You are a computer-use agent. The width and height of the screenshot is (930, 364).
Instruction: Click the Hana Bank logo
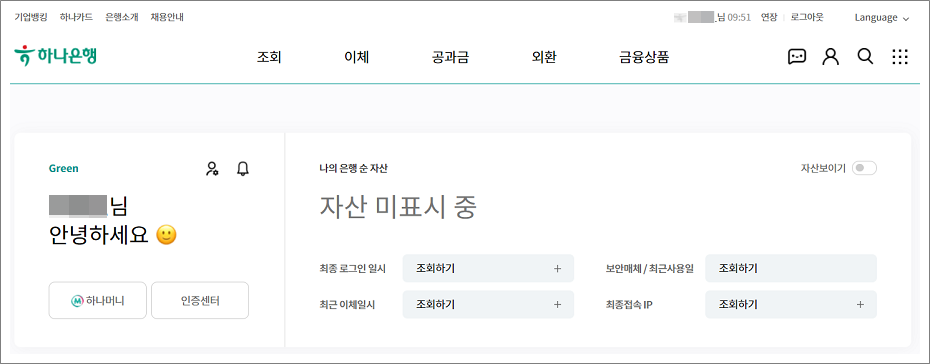(55, 56)
